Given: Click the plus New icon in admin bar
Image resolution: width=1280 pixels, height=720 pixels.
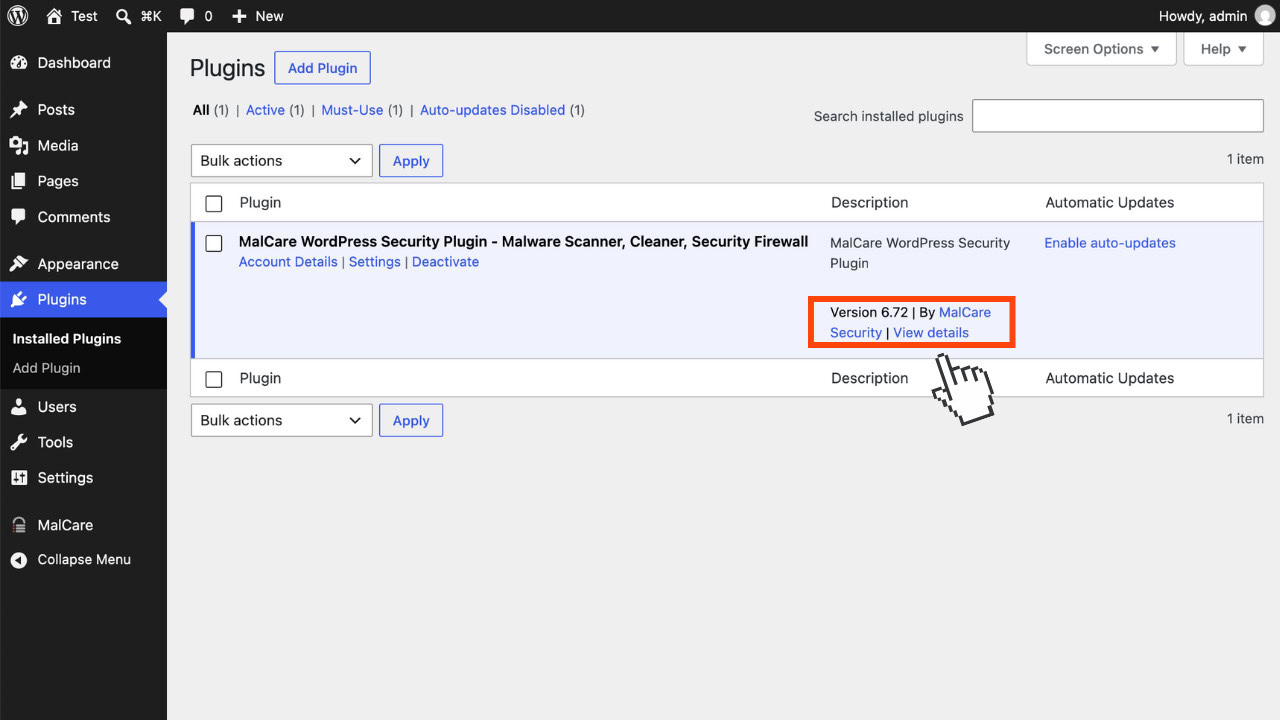Looking at the screenshot, I should coord(239,16).
